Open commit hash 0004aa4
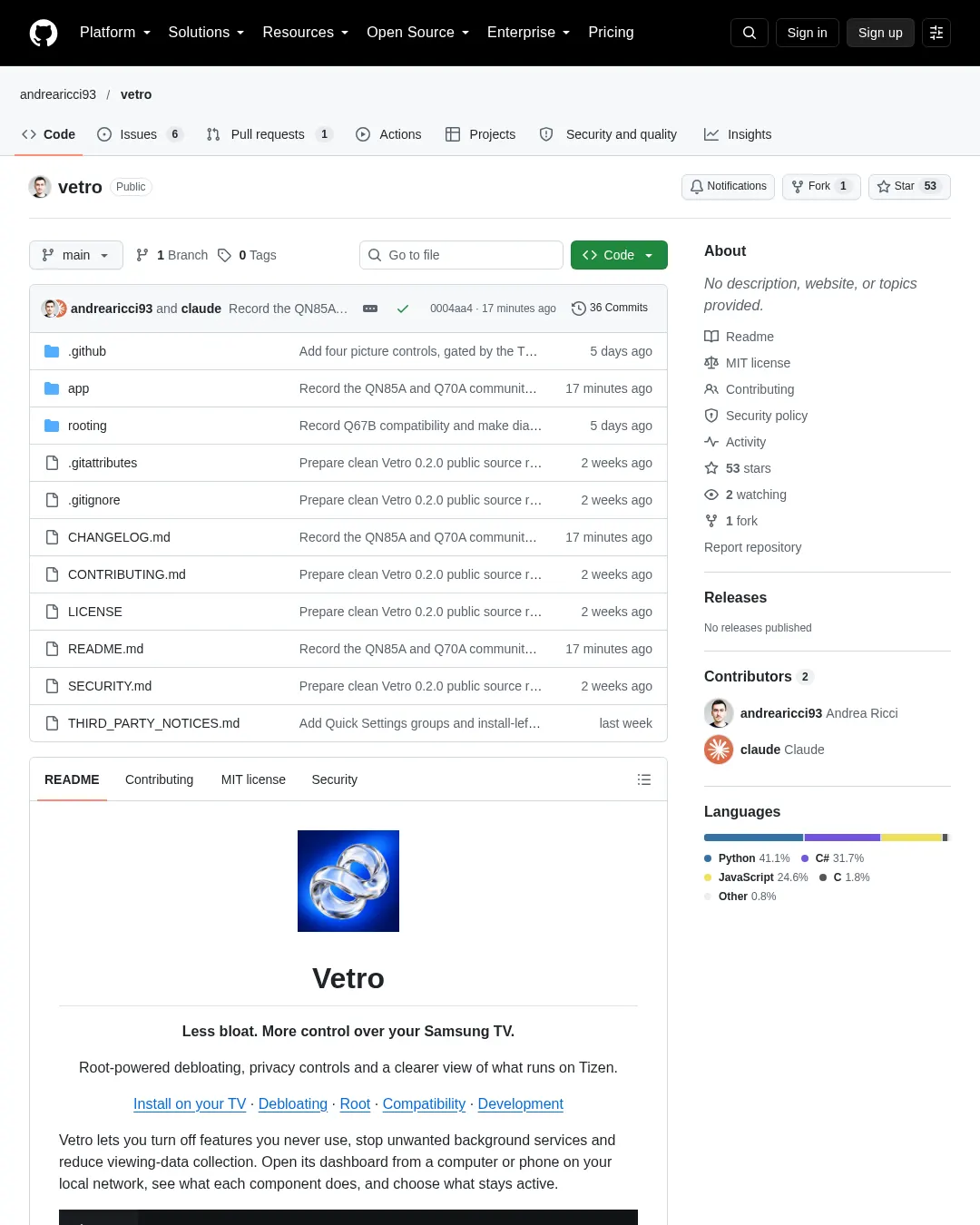Image resolution: width=980 pixels, height=1225 pixels. coord(451,309)
